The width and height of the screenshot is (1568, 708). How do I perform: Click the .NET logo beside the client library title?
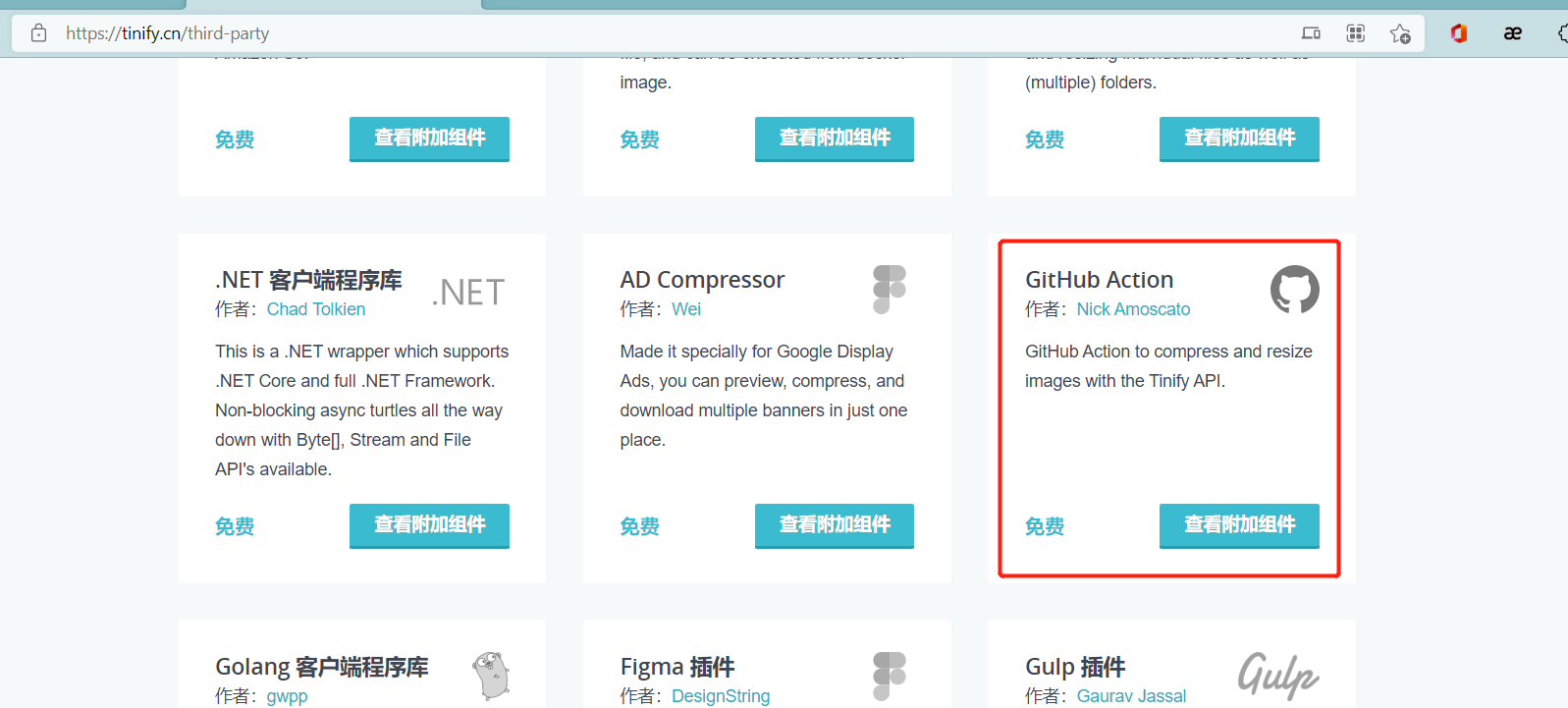pyautogui.click(x=468, y=293)
